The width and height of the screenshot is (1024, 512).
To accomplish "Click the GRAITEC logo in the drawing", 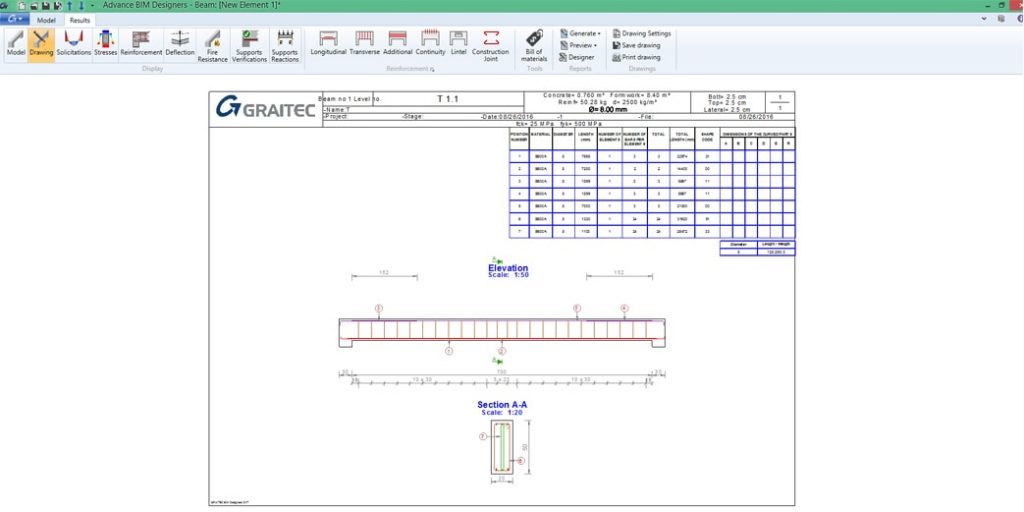I will tap(265, 108).
